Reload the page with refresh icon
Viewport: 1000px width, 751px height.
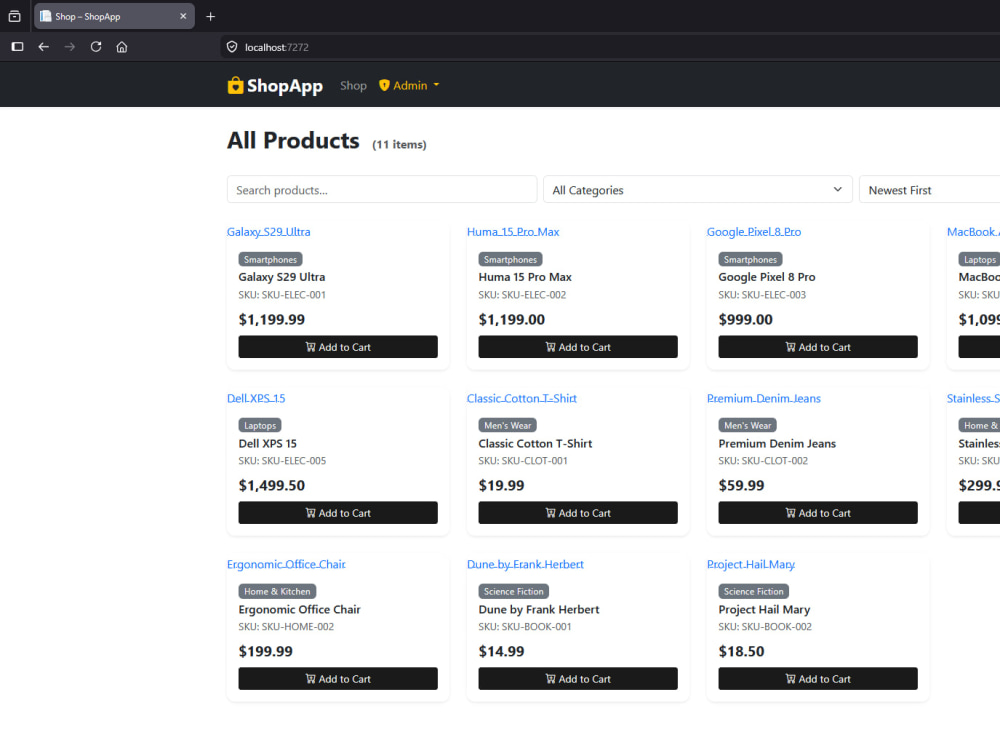point(96,47)
